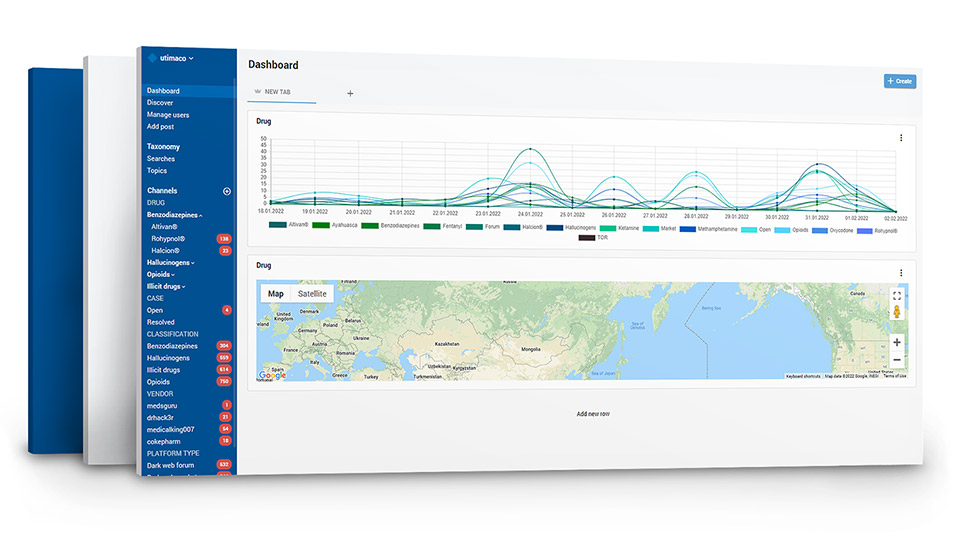Add a new dashboard tab with plus
The height and width of the screenshot is (540, 960).
[350, 94]
